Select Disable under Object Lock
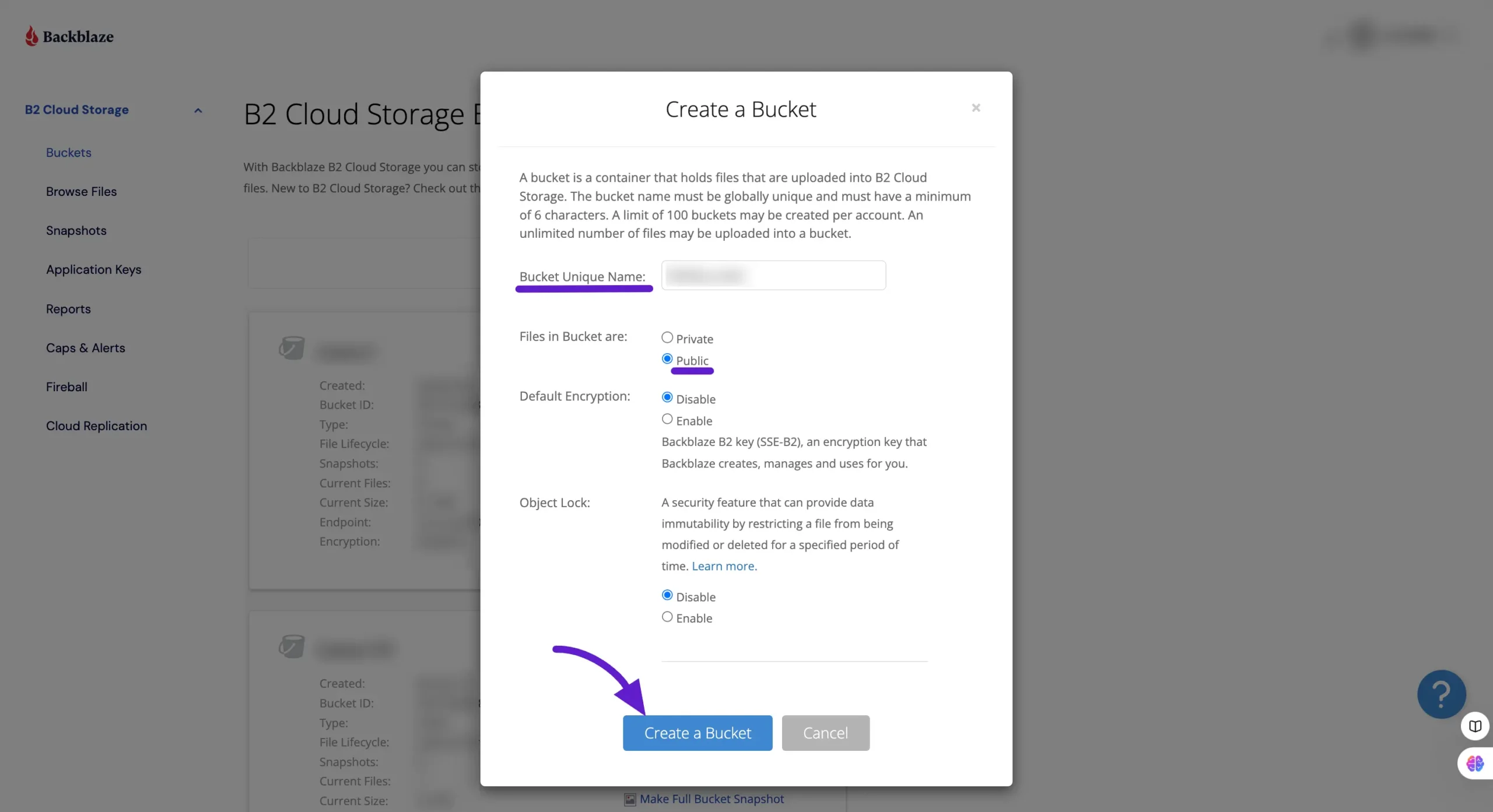The image size is (1493, 812). pos(667,595)
